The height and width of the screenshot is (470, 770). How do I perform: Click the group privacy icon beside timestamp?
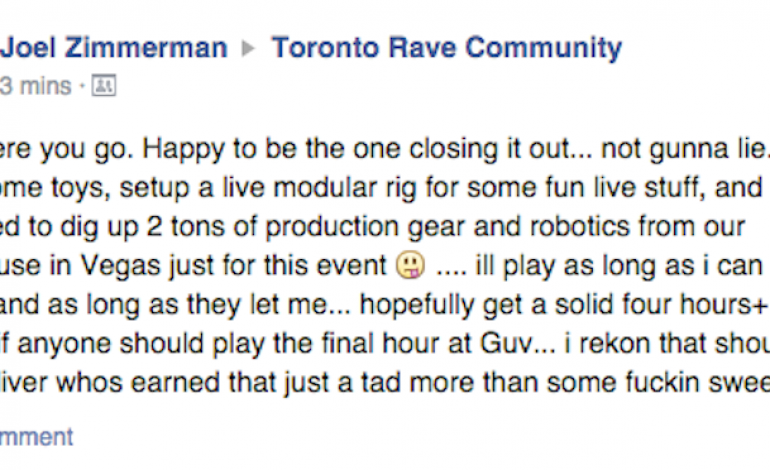tap(104, 87)
